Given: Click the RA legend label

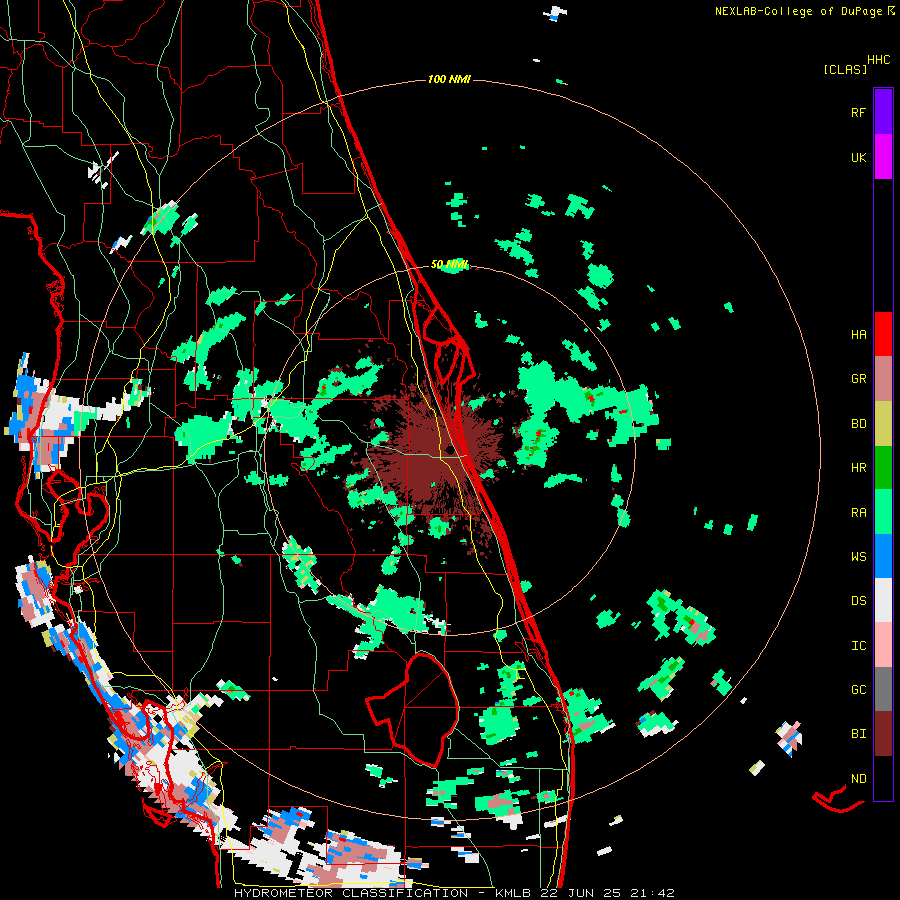Looking at the screenshot, I should [858, 513].
